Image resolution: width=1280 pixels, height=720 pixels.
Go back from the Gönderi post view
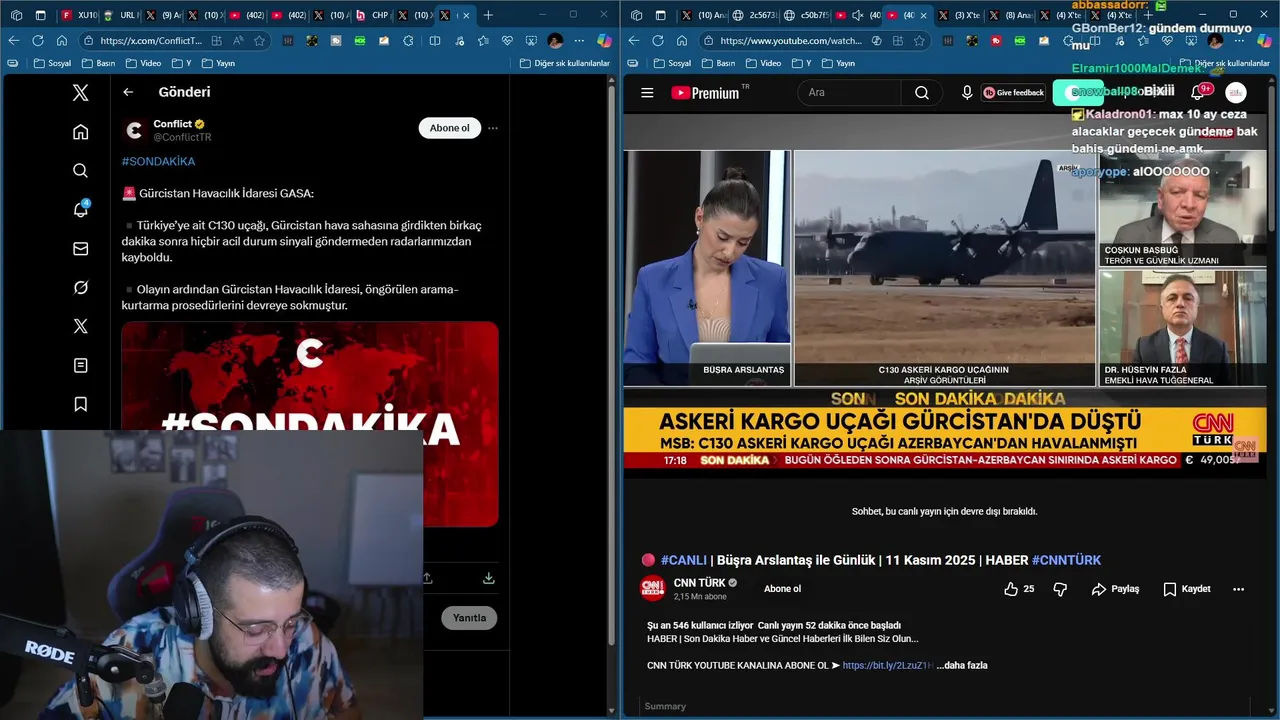coord(128,92)
